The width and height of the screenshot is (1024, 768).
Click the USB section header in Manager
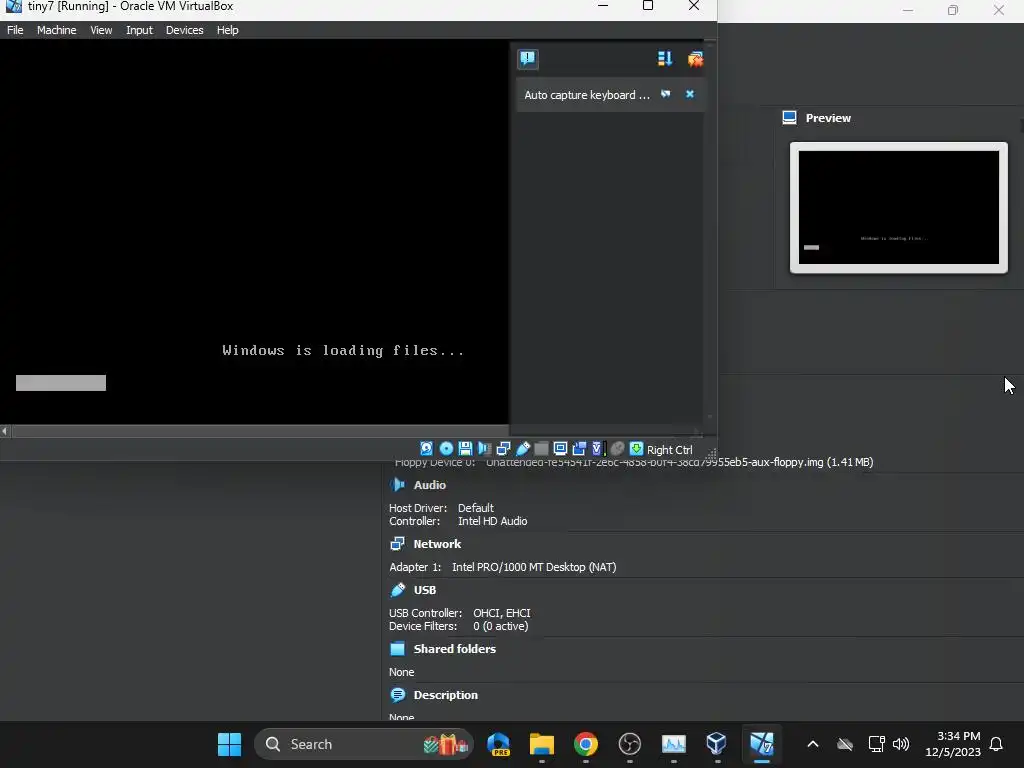(x=424, y=590)
